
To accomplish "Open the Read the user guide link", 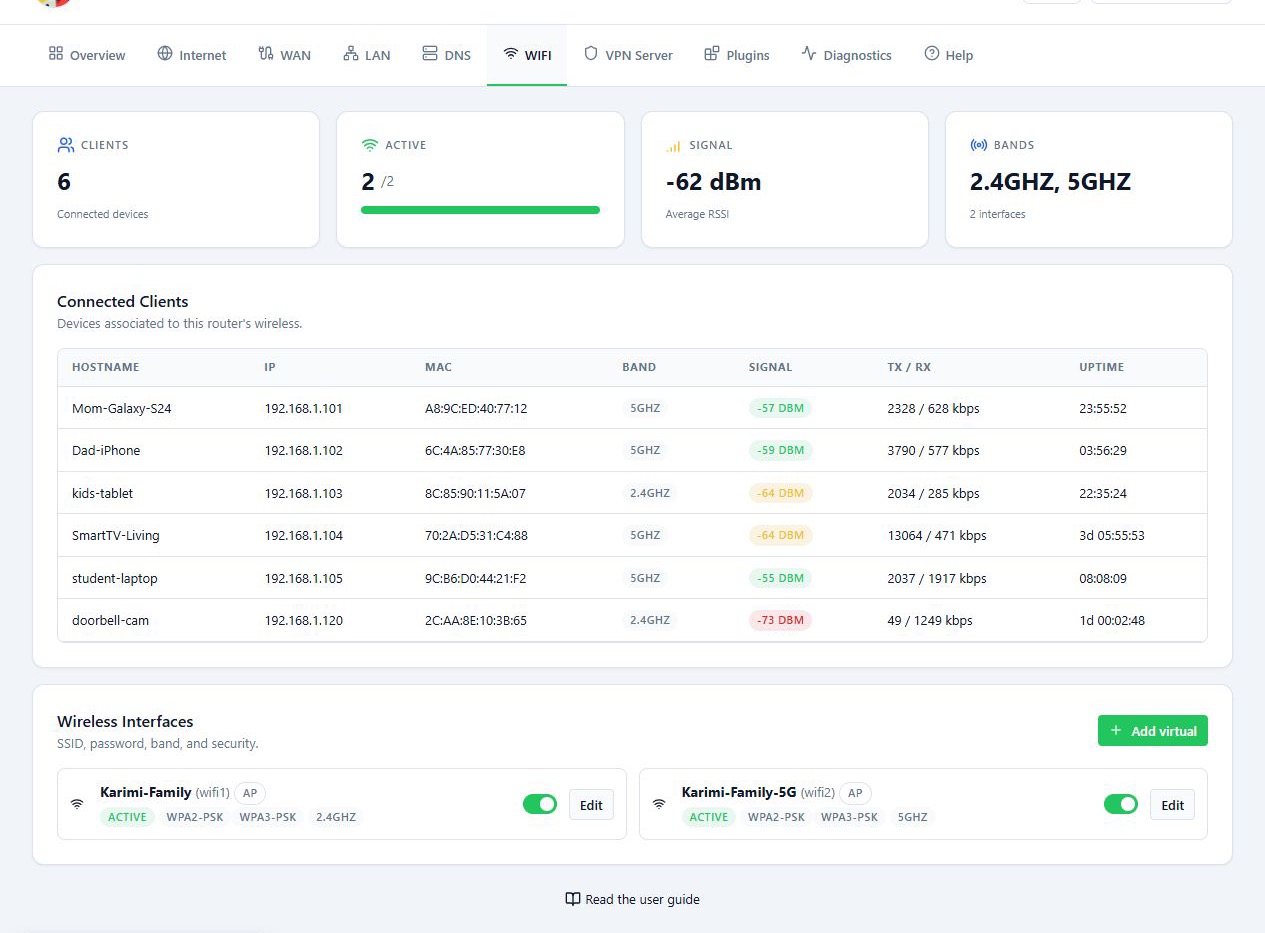I will pos(633,899).
